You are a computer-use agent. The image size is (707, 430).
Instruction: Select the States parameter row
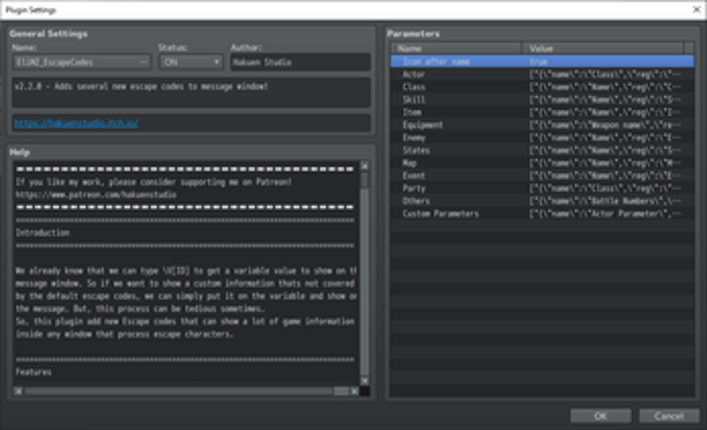point(542,150)
